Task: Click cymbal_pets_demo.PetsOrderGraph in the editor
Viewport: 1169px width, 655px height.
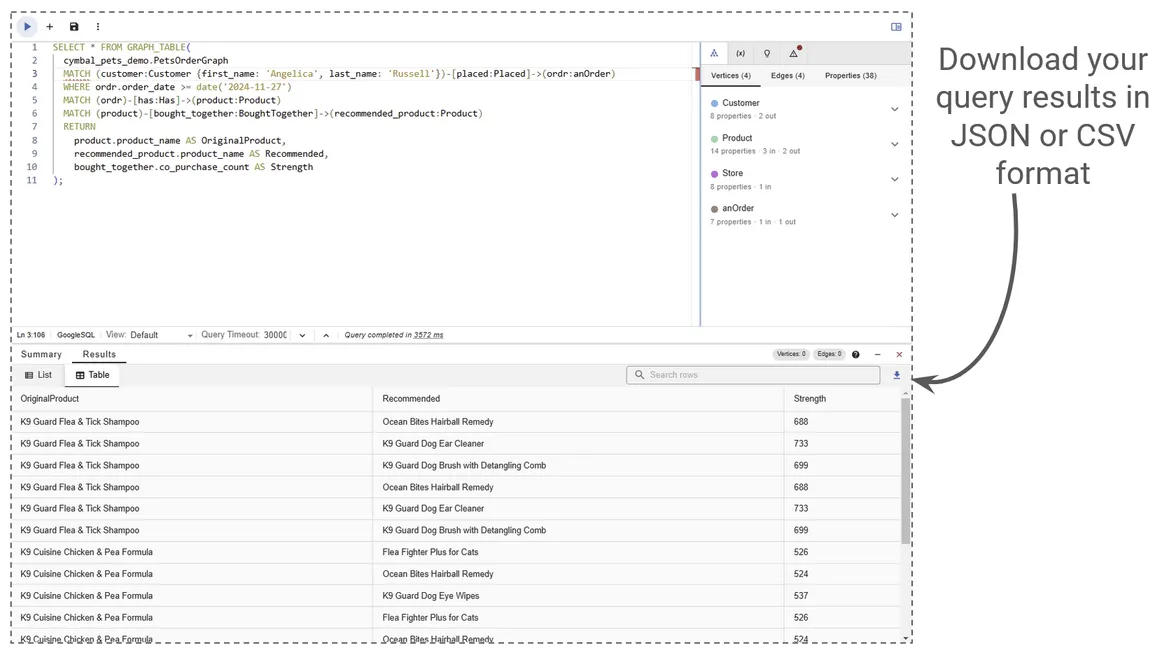Action: pos(146,60)
